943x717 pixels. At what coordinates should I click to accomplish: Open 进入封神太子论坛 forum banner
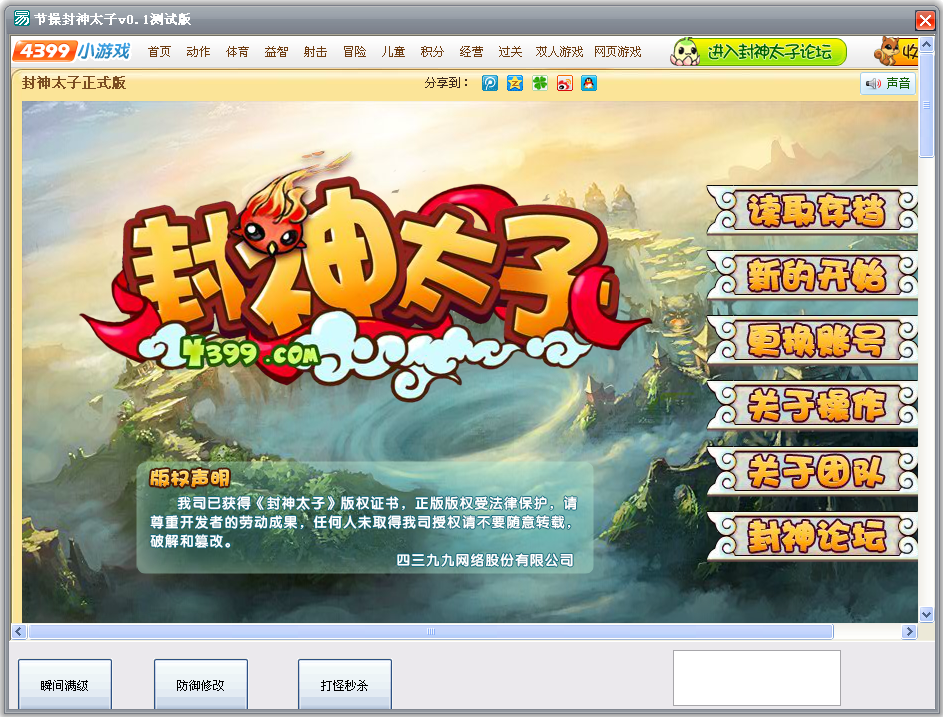point(758,52)
